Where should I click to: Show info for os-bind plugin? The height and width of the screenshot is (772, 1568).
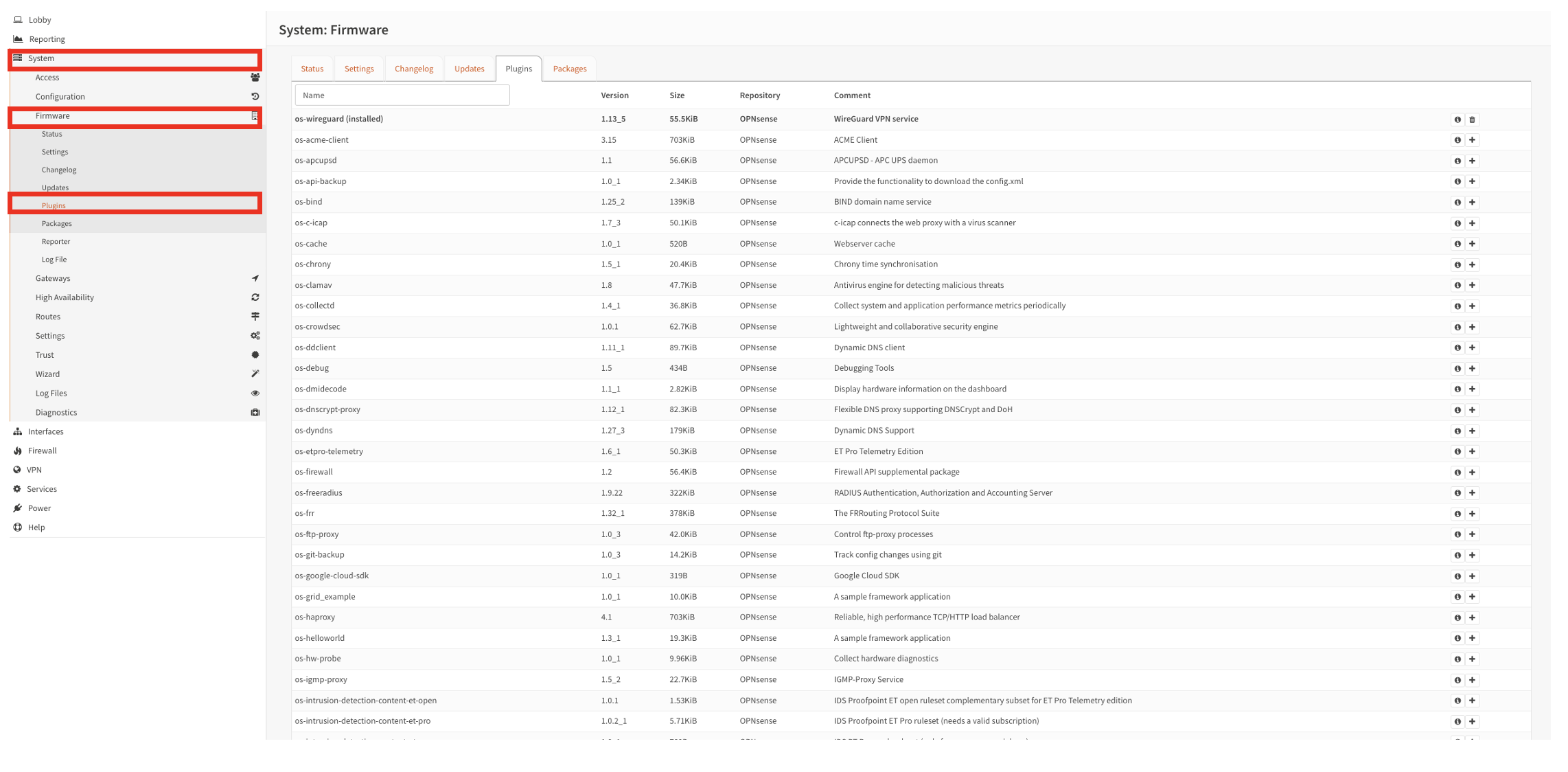[x=1457, y=203]
